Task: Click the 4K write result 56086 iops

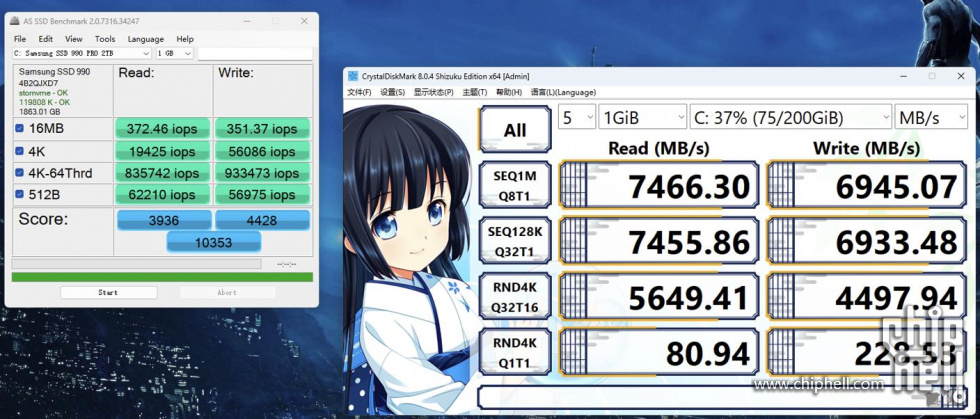Action: pos(262,151)
